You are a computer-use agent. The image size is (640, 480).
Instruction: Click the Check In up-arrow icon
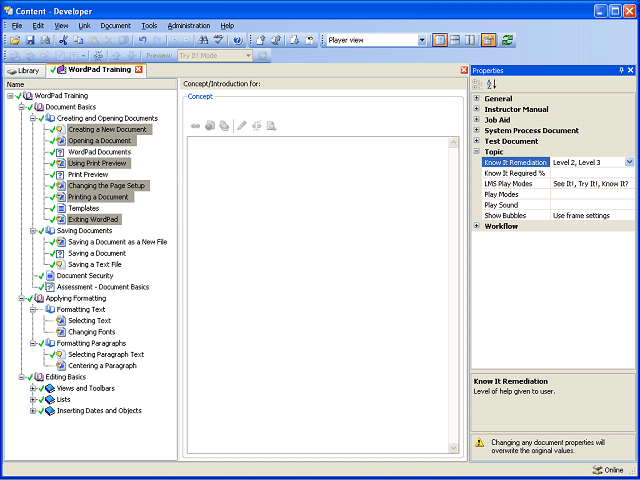(261, 40)
